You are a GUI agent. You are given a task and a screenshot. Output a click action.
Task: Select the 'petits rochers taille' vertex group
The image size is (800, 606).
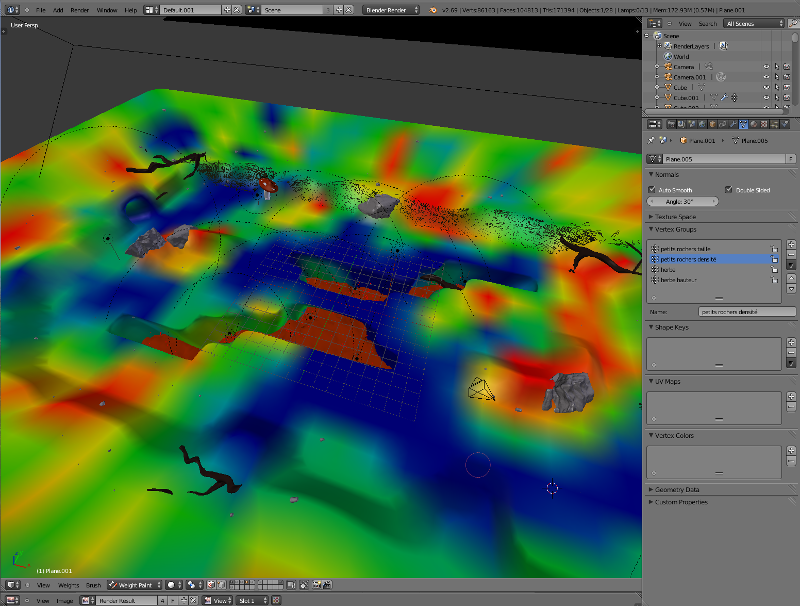(714, 249)
